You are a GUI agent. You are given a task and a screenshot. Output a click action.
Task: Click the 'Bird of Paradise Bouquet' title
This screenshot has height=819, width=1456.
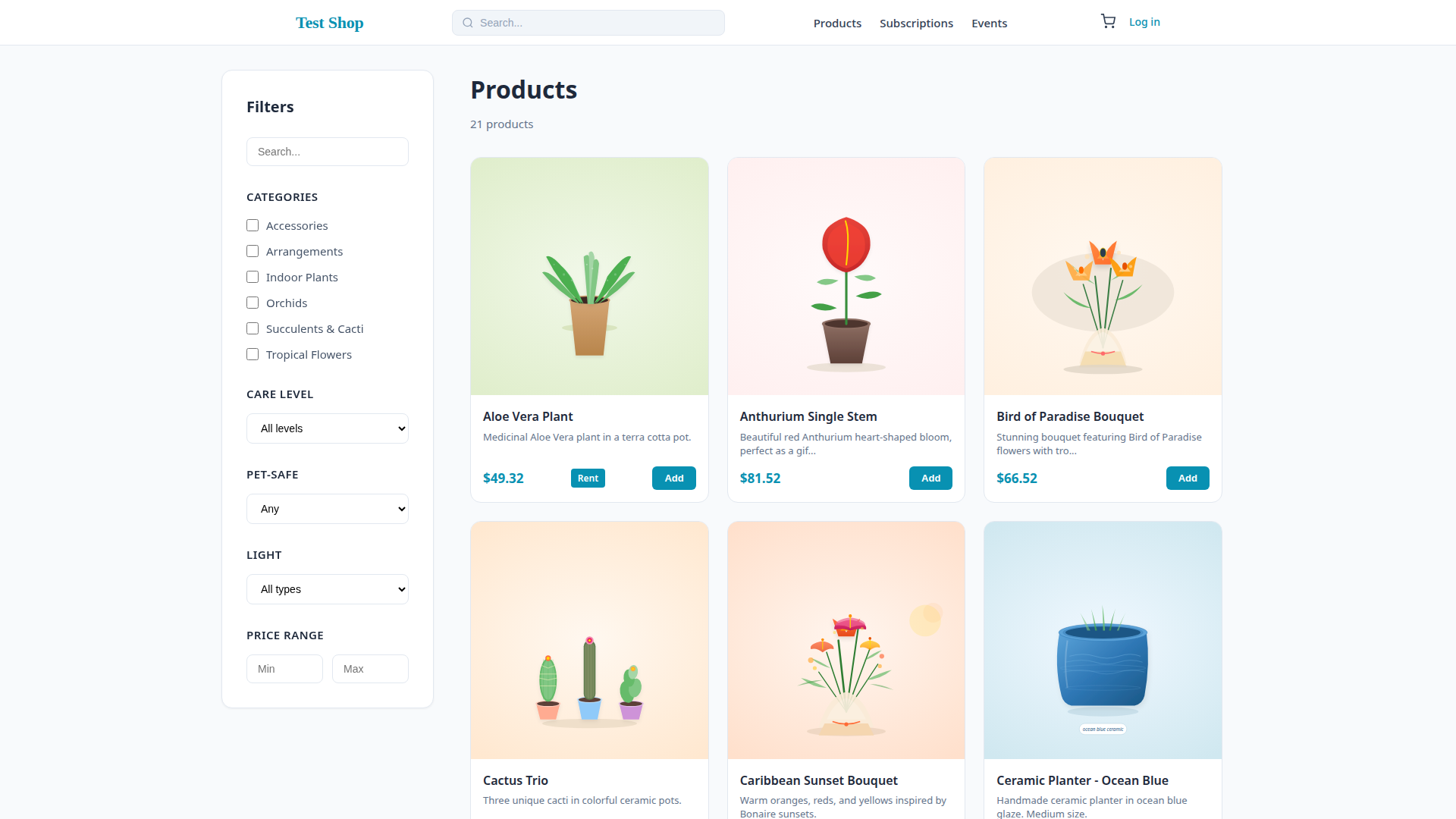pos(1070,416)
